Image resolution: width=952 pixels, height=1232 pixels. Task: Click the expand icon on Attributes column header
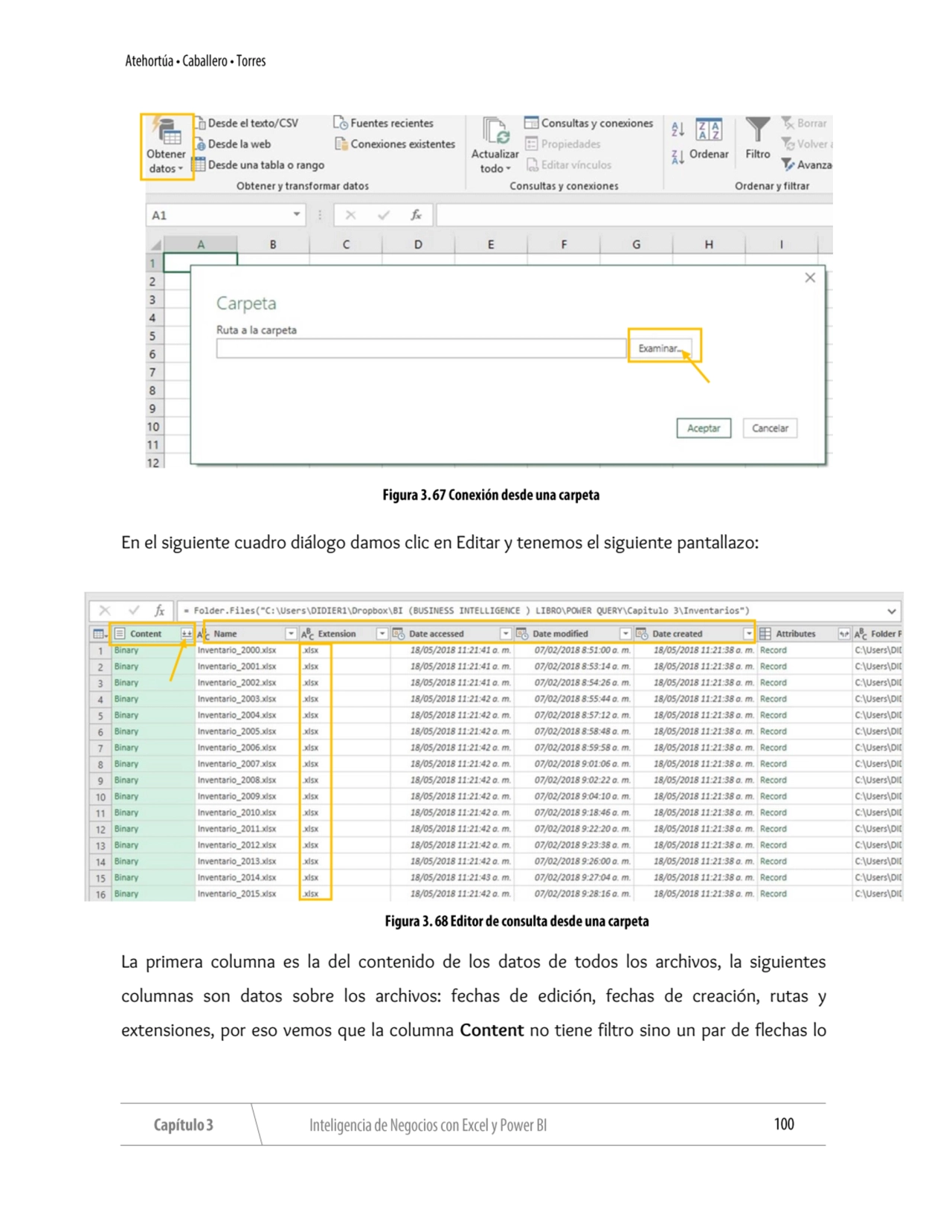click(843, 634)
